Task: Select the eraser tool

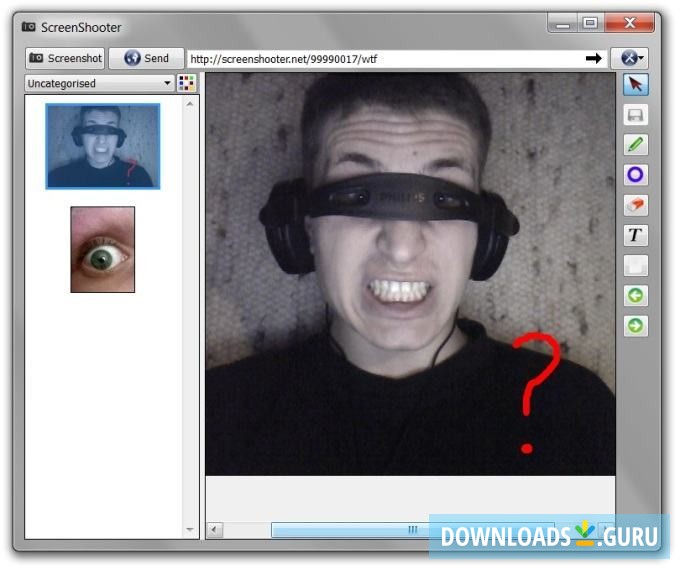Action: point(638,206)
